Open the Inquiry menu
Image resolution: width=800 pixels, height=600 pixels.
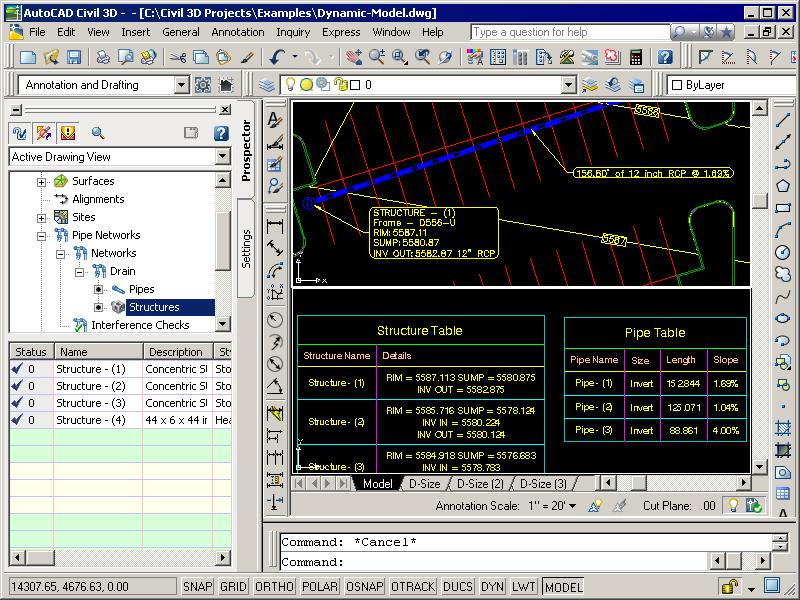pos(293,32)
